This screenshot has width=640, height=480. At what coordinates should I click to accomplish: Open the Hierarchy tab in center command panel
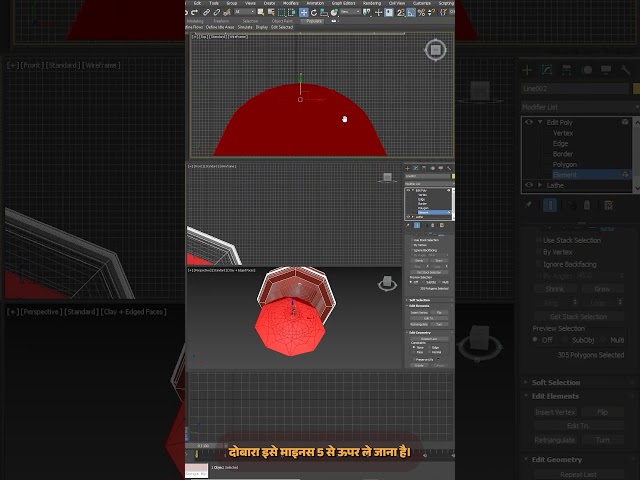424,168
